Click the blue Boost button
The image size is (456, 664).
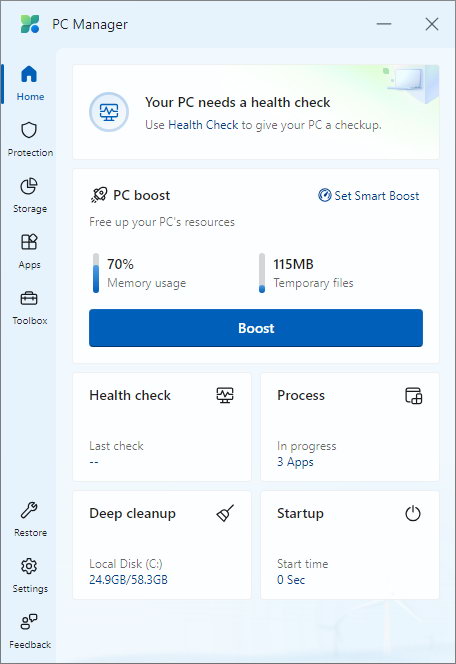[x=256, y=328]
